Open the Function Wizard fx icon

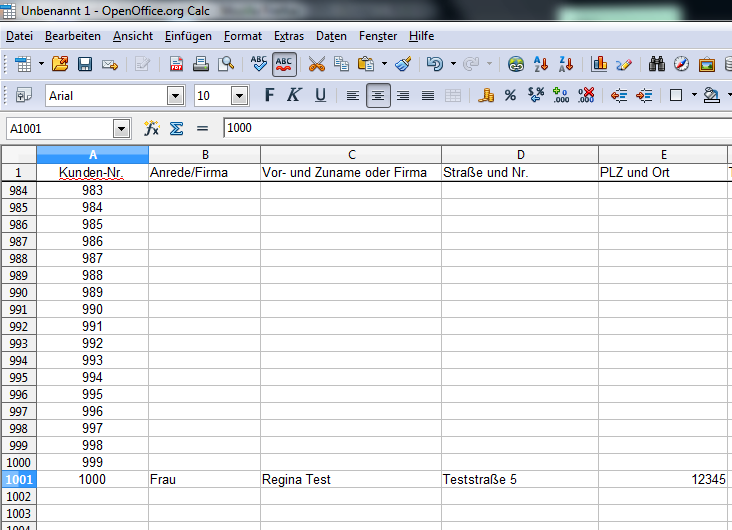pyautogui.click(x=151, y=128)
